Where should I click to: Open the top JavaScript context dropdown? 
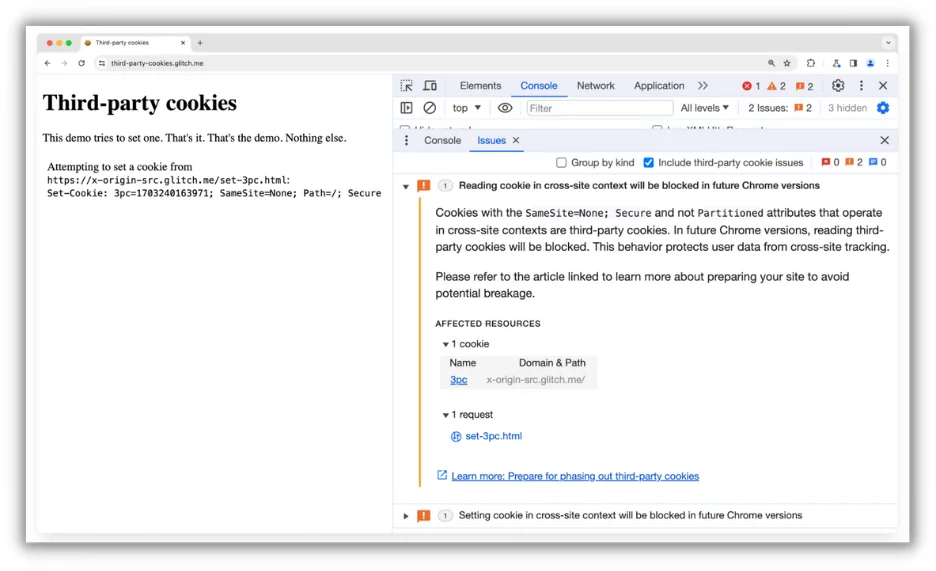tap(466, 108)
